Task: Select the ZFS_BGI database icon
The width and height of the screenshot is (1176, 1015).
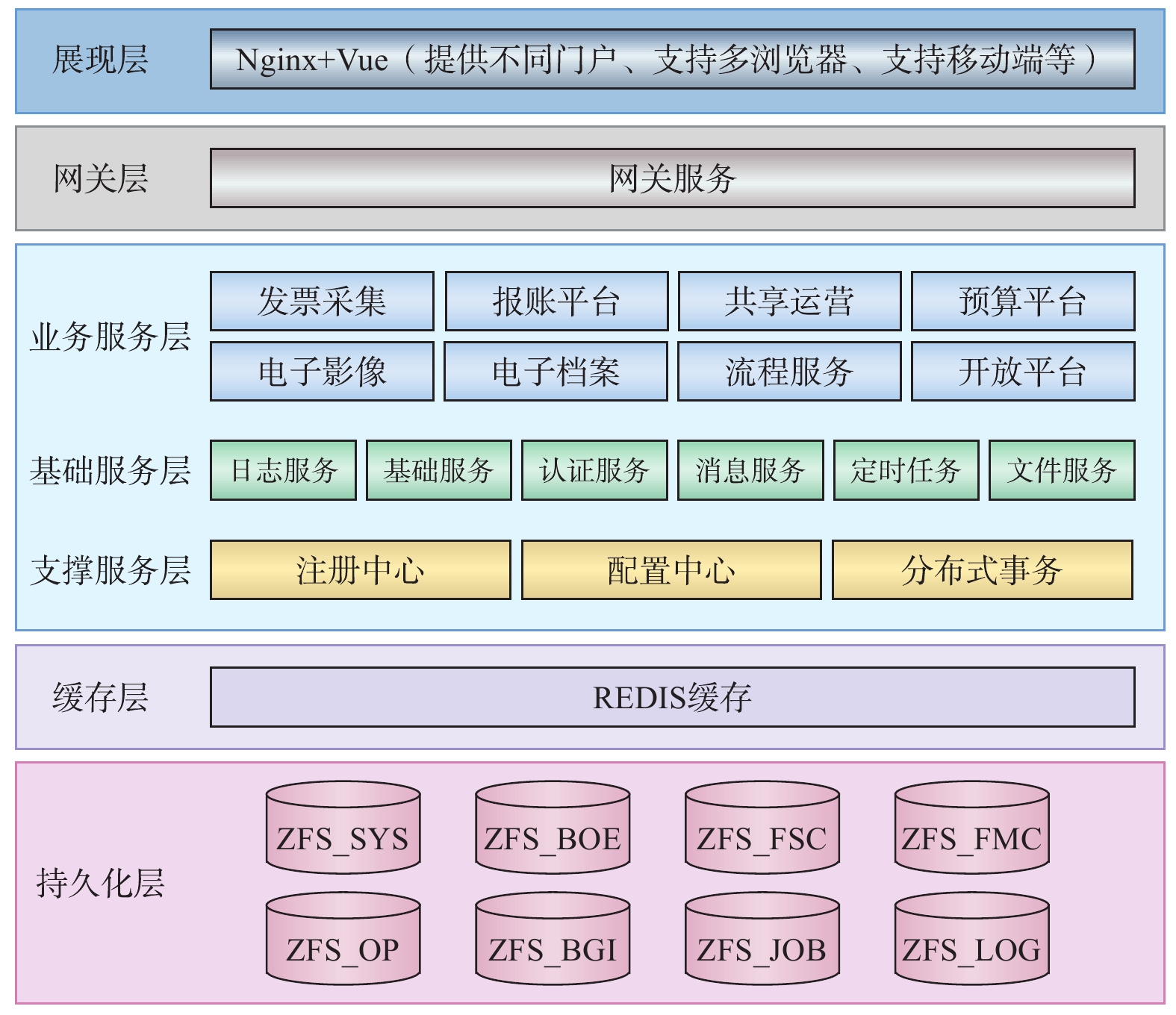Action: (x=553, y=939)
